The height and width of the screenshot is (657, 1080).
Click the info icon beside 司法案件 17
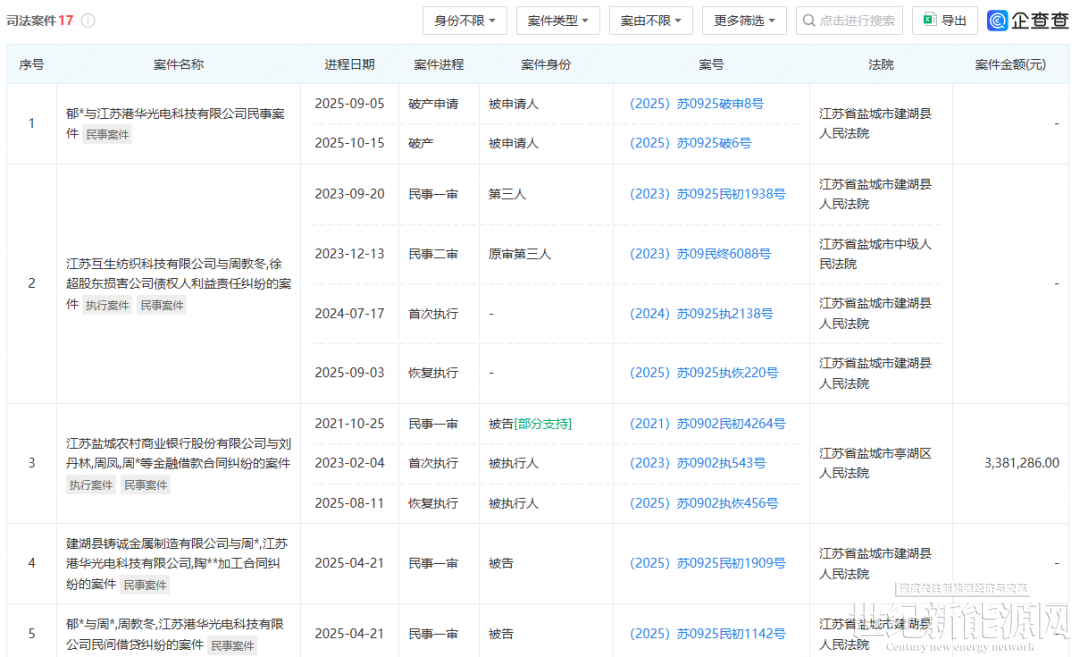(88, 21)
